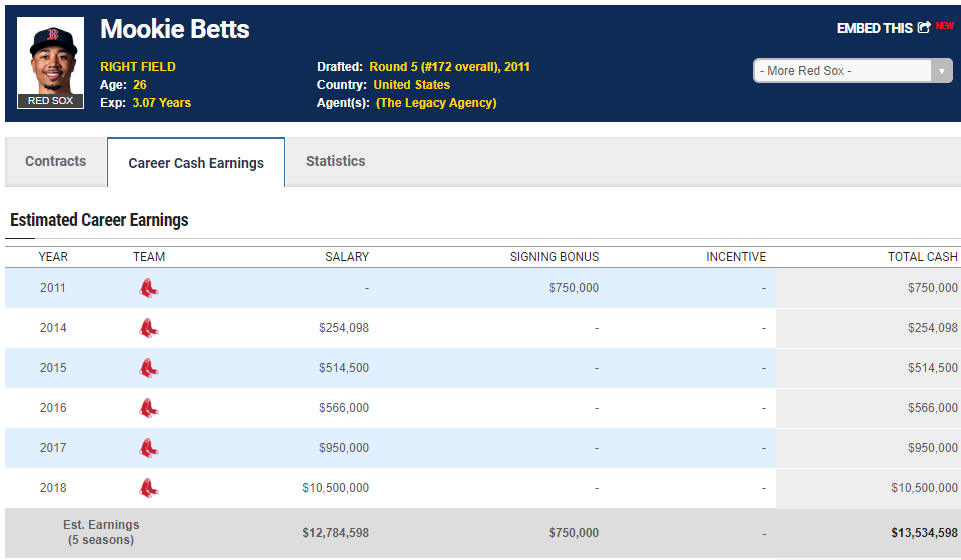Select the Career Cash Earnings tab
The height and width of the screenshot is (560, 961).
point(196,163)
